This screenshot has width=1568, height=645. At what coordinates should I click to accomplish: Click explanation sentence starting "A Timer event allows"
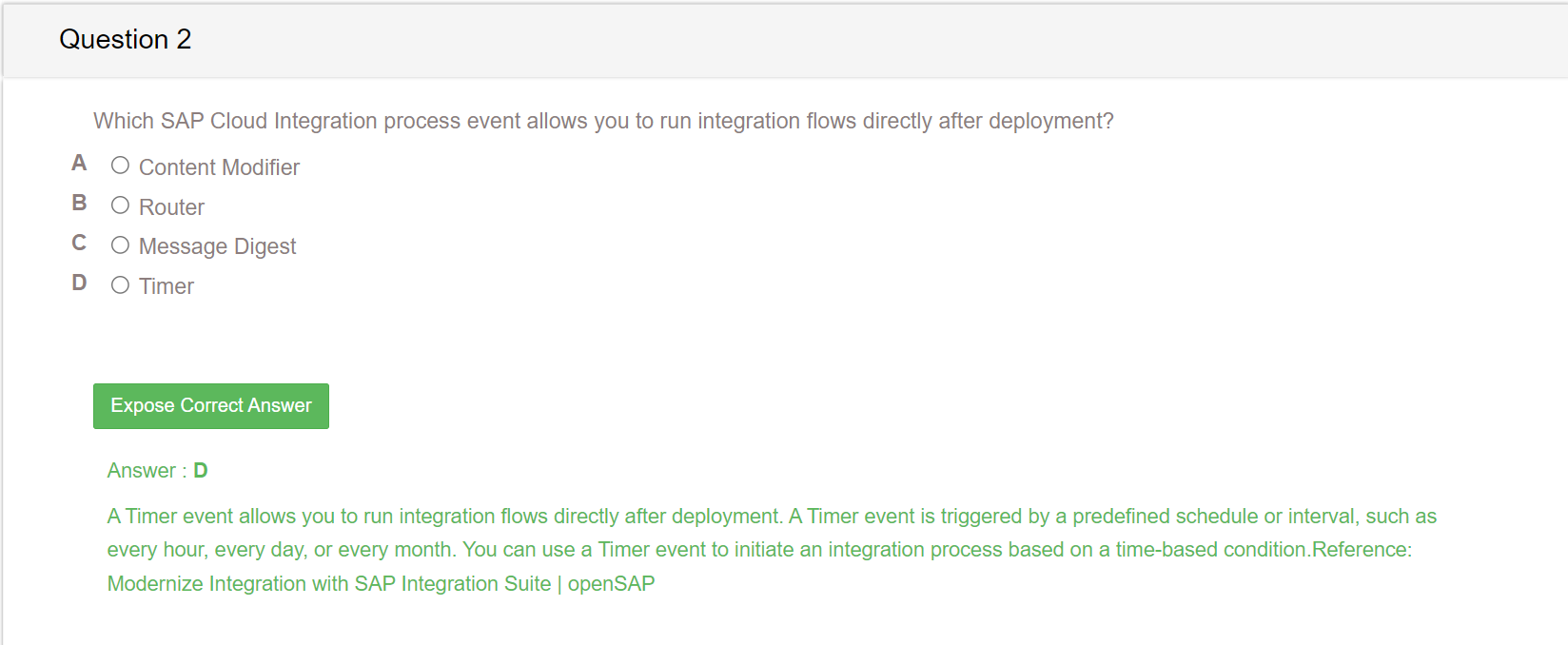[x=445, y=517]
